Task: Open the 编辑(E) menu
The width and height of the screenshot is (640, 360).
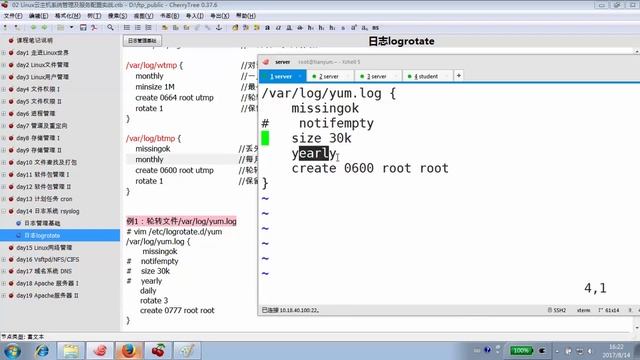Action: click(38, 16)
